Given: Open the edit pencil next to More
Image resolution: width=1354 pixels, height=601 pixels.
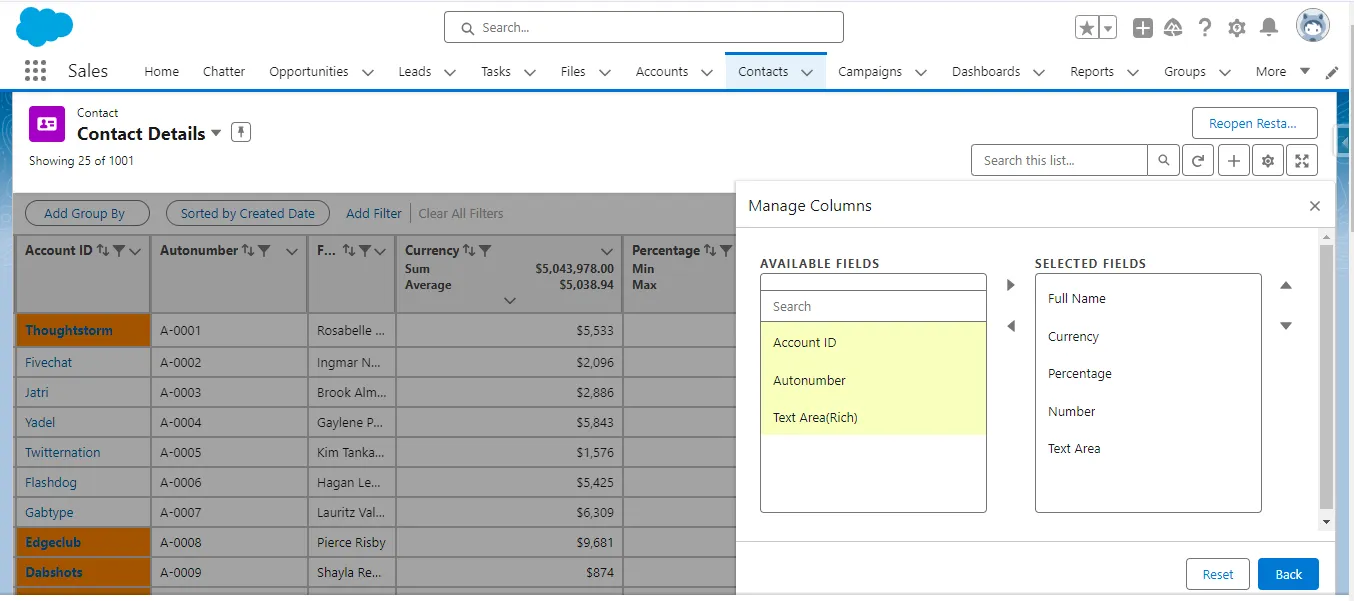Looking at the screenshot, I should [x=1332, y=71].
